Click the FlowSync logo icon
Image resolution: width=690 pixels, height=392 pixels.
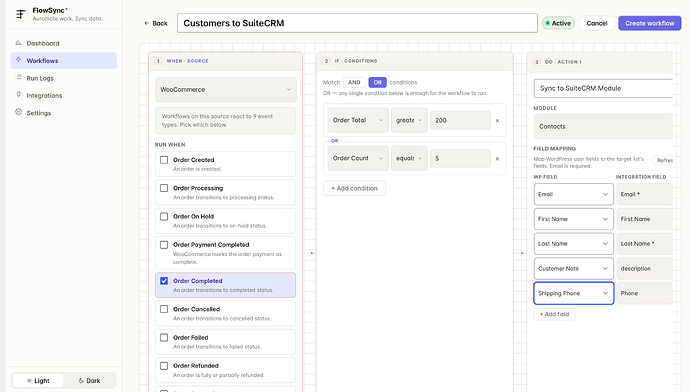pos(20,14)
